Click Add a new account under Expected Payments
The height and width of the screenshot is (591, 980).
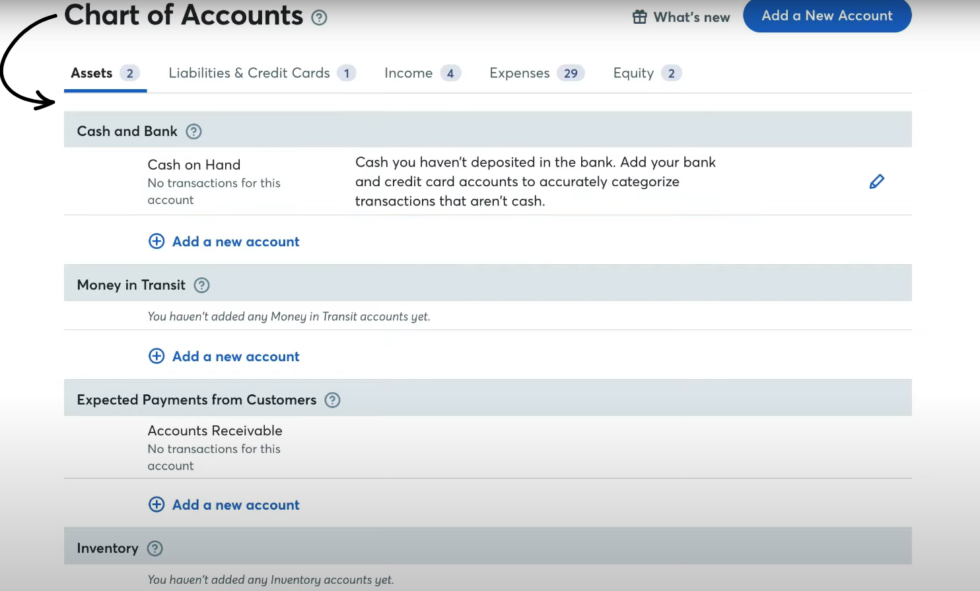[235, 504]
